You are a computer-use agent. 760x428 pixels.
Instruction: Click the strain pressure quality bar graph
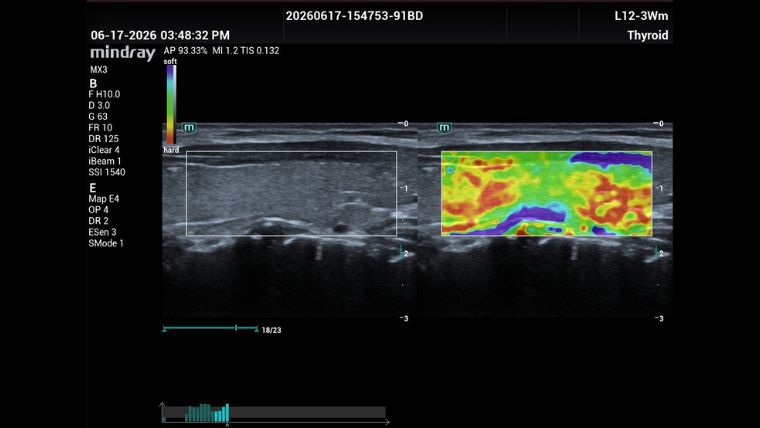pos(274,413)
